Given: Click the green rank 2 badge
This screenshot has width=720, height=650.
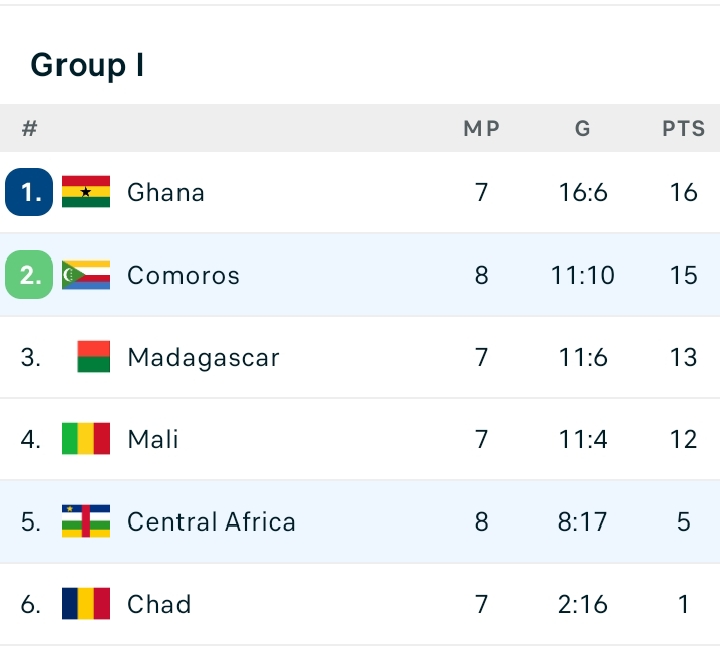Looking at the screenshot, I should click(x=29, y=275).
